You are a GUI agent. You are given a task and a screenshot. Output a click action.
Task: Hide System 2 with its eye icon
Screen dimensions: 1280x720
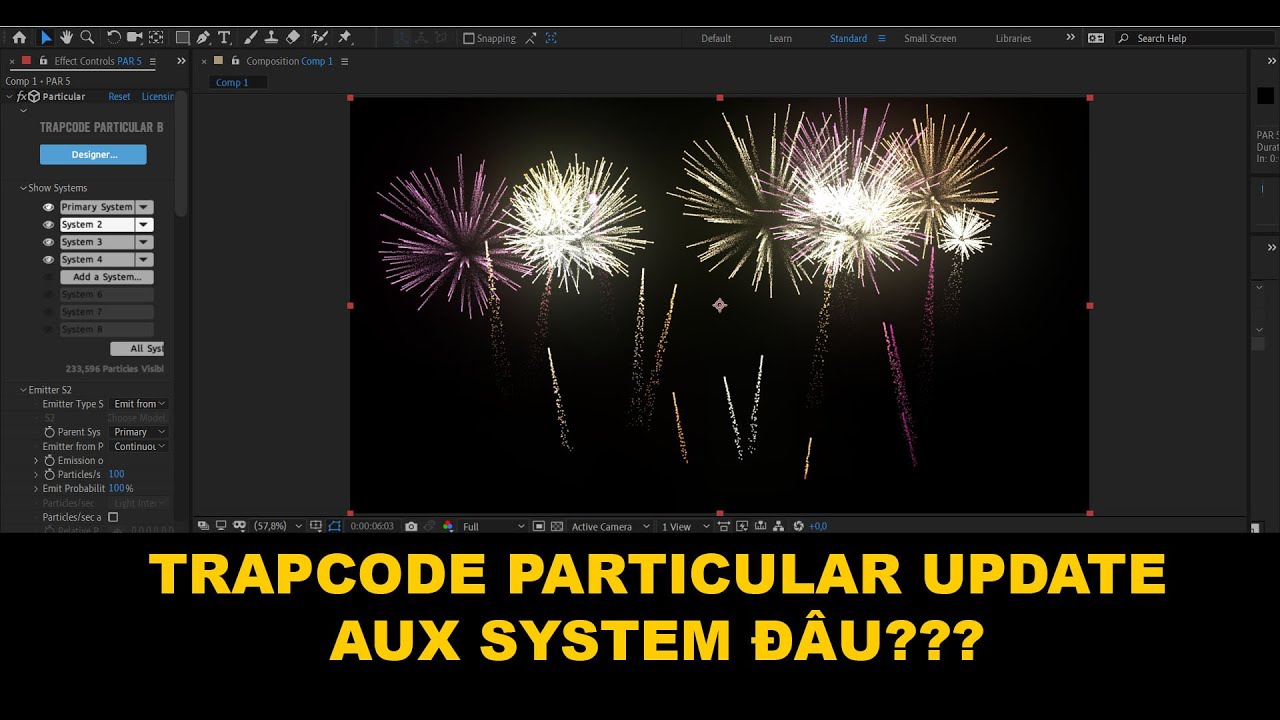tap(48, 225)
